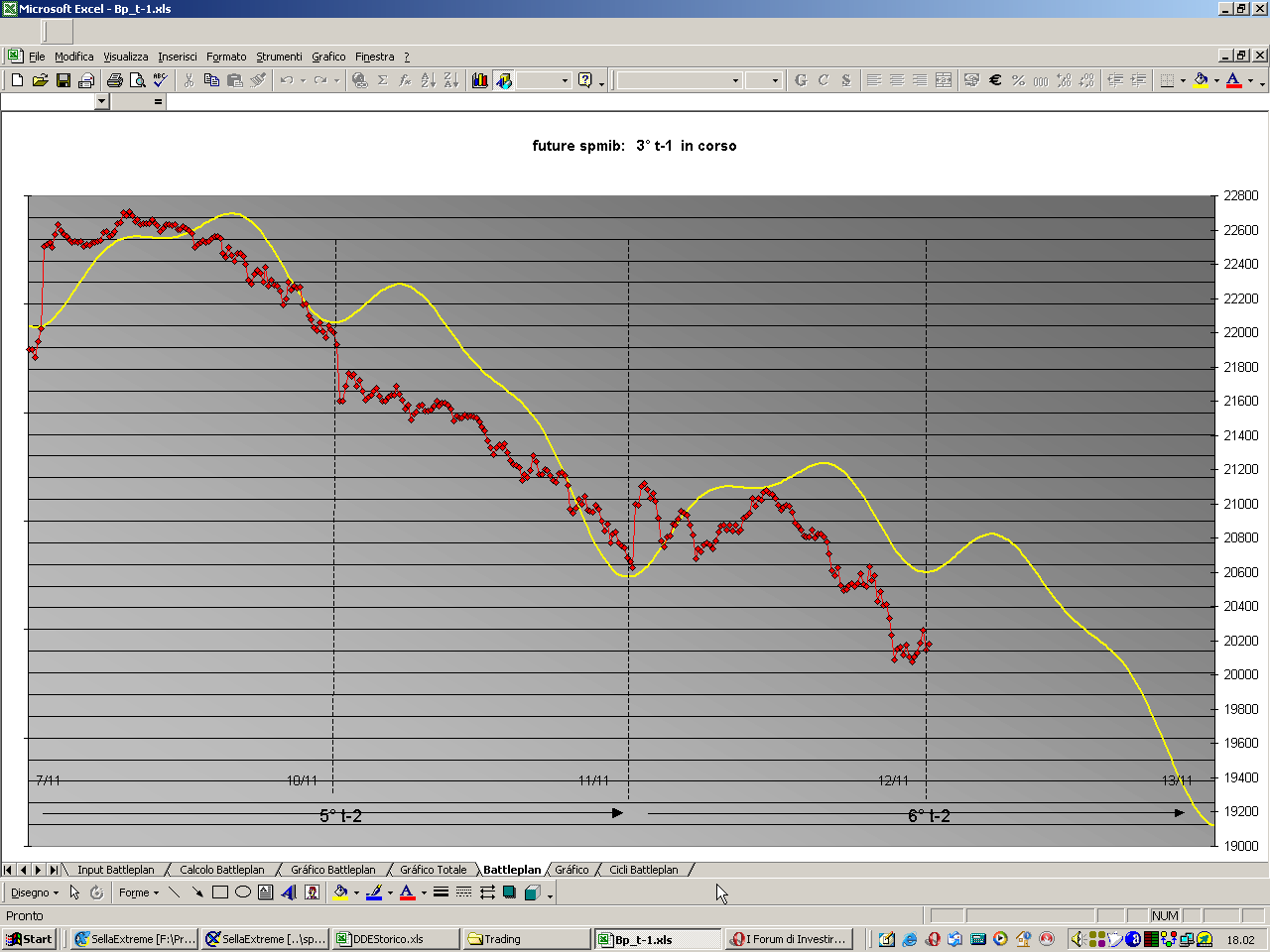This screenshot has width=1270, height=952.
Task: Paste from the clipboard icon
Action: 234,80
